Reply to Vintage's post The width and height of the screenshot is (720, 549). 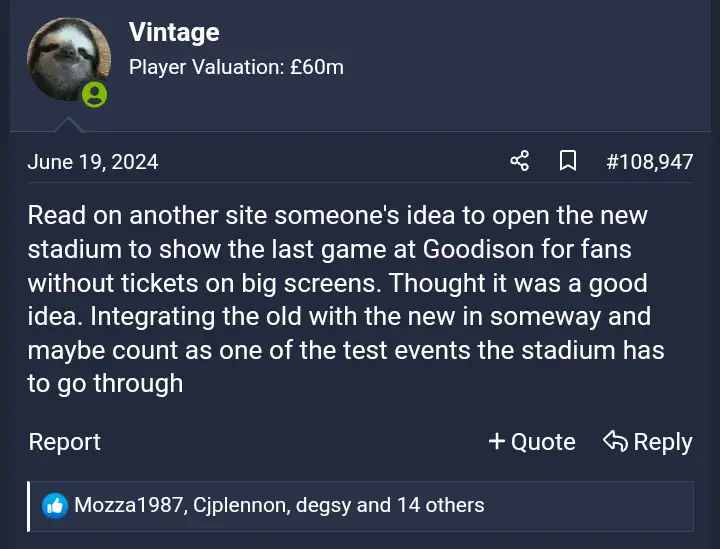coord(661,442)
